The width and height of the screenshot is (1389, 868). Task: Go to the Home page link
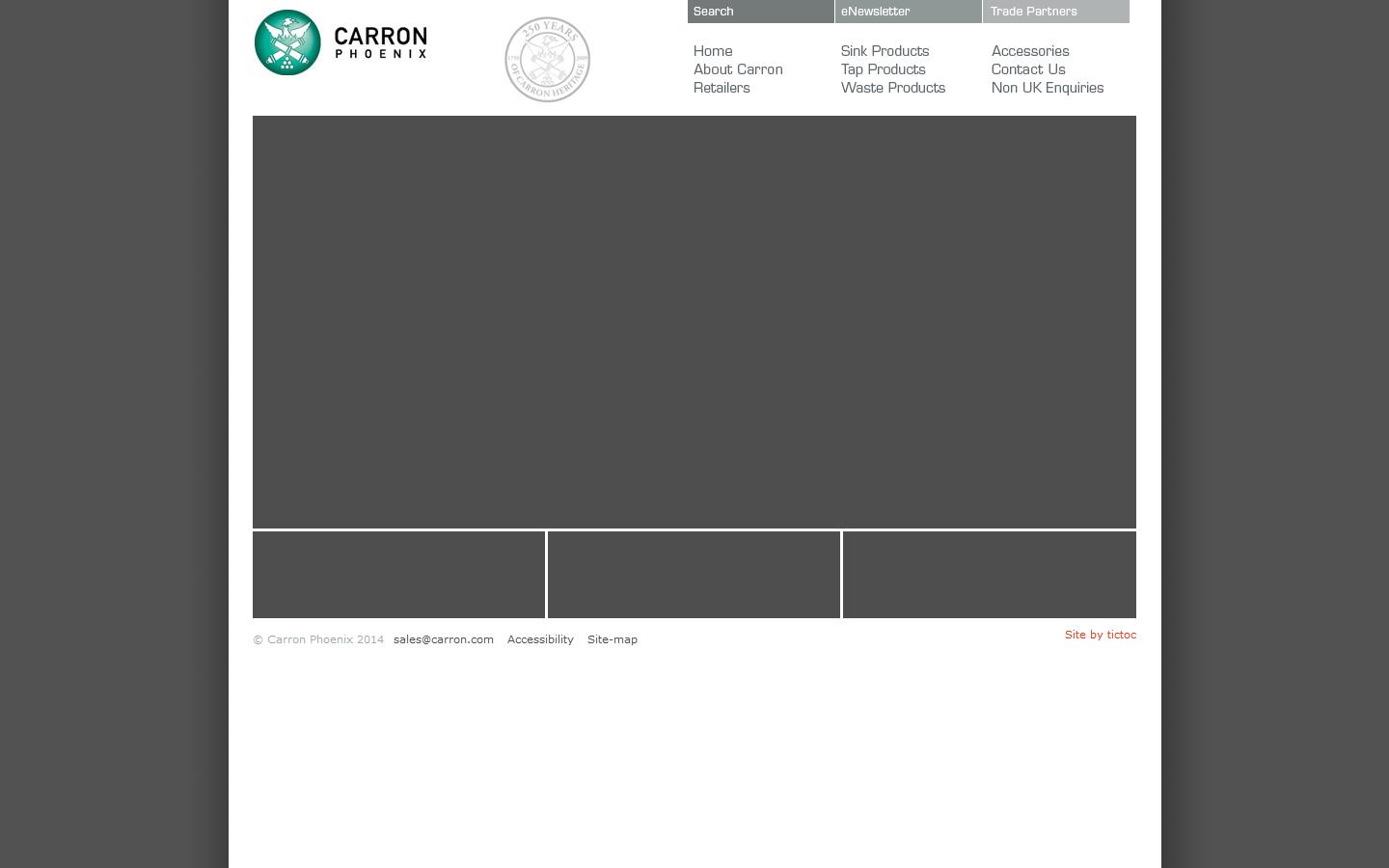(x=713, y=51)
